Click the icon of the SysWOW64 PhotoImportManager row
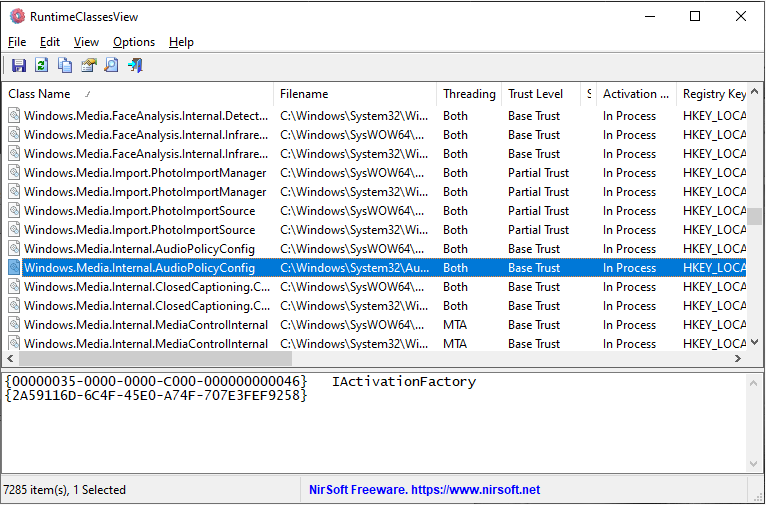The height and width of the screenshot is (505, 766). (15, 173)
